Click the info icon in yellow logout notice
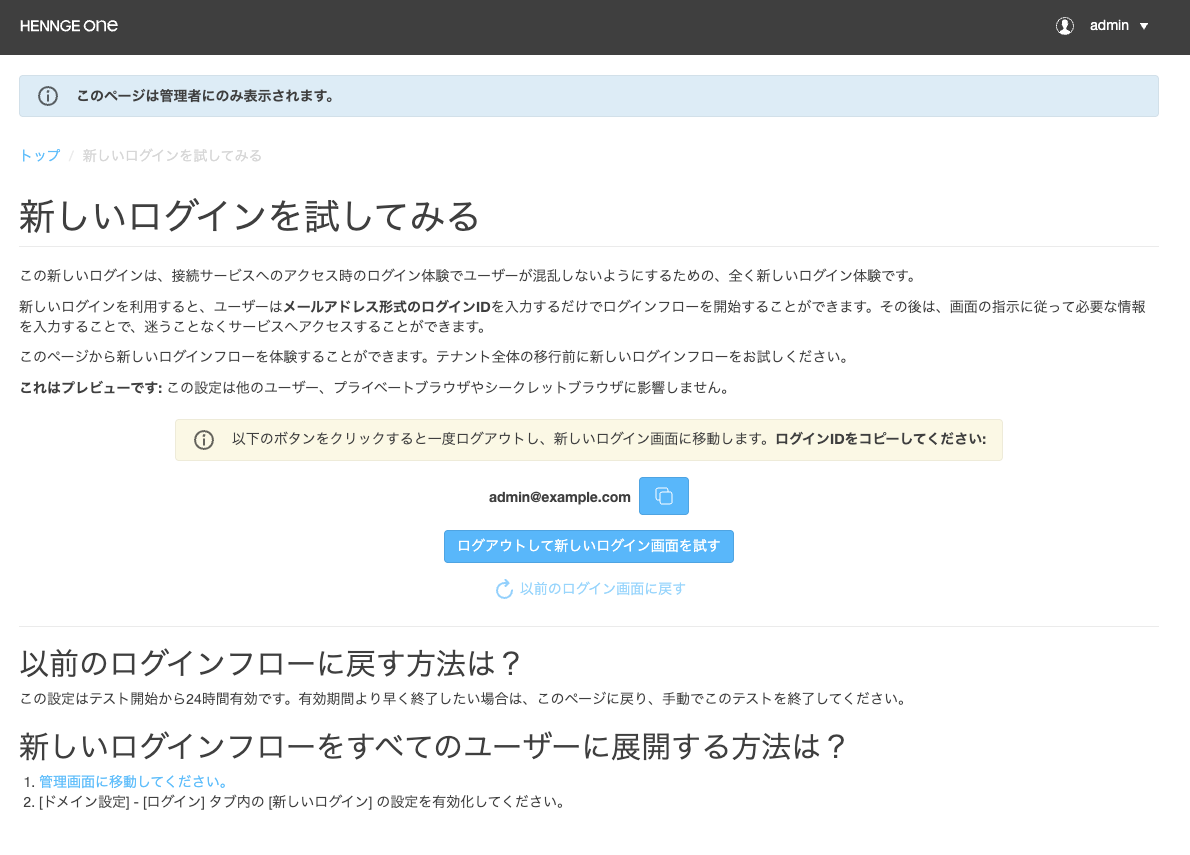 (204, 440)
